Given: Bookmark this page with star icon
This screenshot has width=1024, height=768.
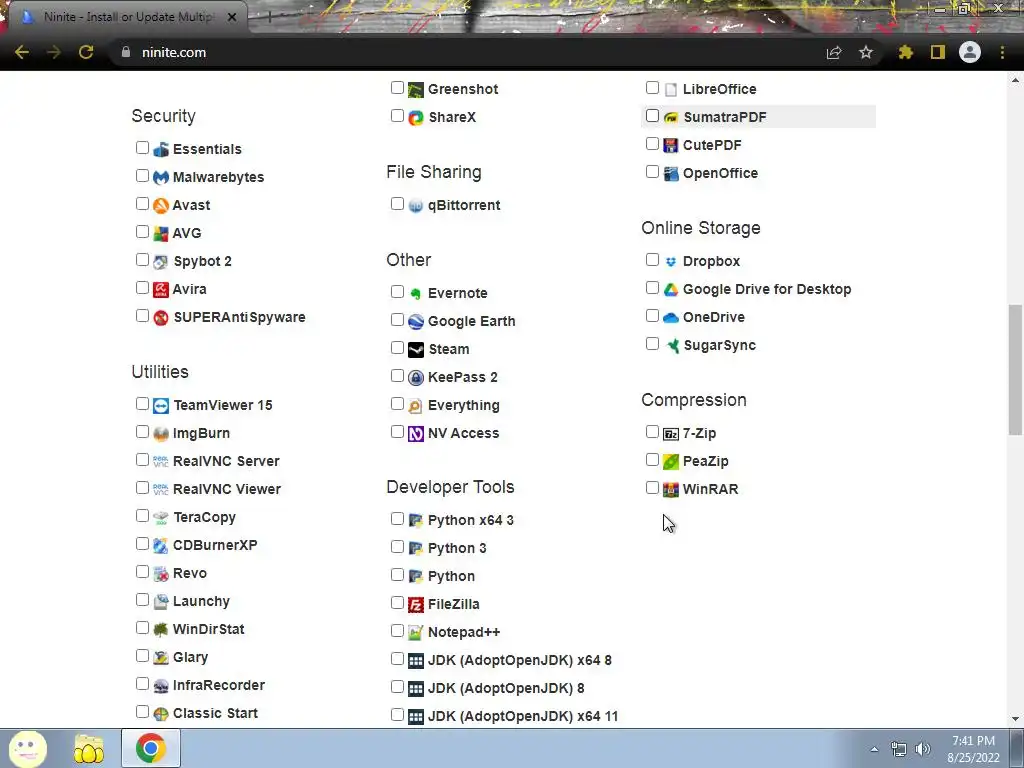Looking at the screenshot, I should (x=866, y=52).
